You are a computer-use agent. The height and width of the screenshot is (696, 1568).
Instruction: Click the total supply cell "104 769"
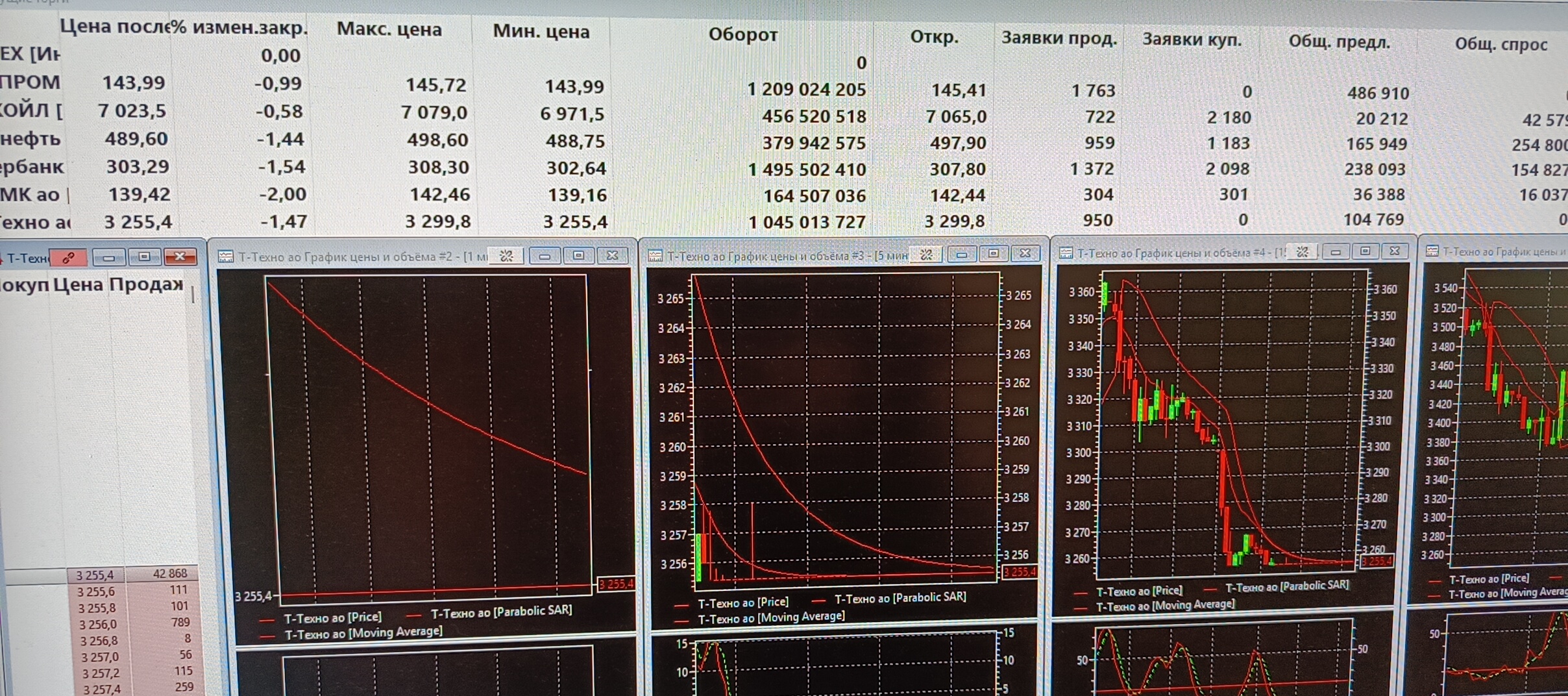tap(1373, 220)
